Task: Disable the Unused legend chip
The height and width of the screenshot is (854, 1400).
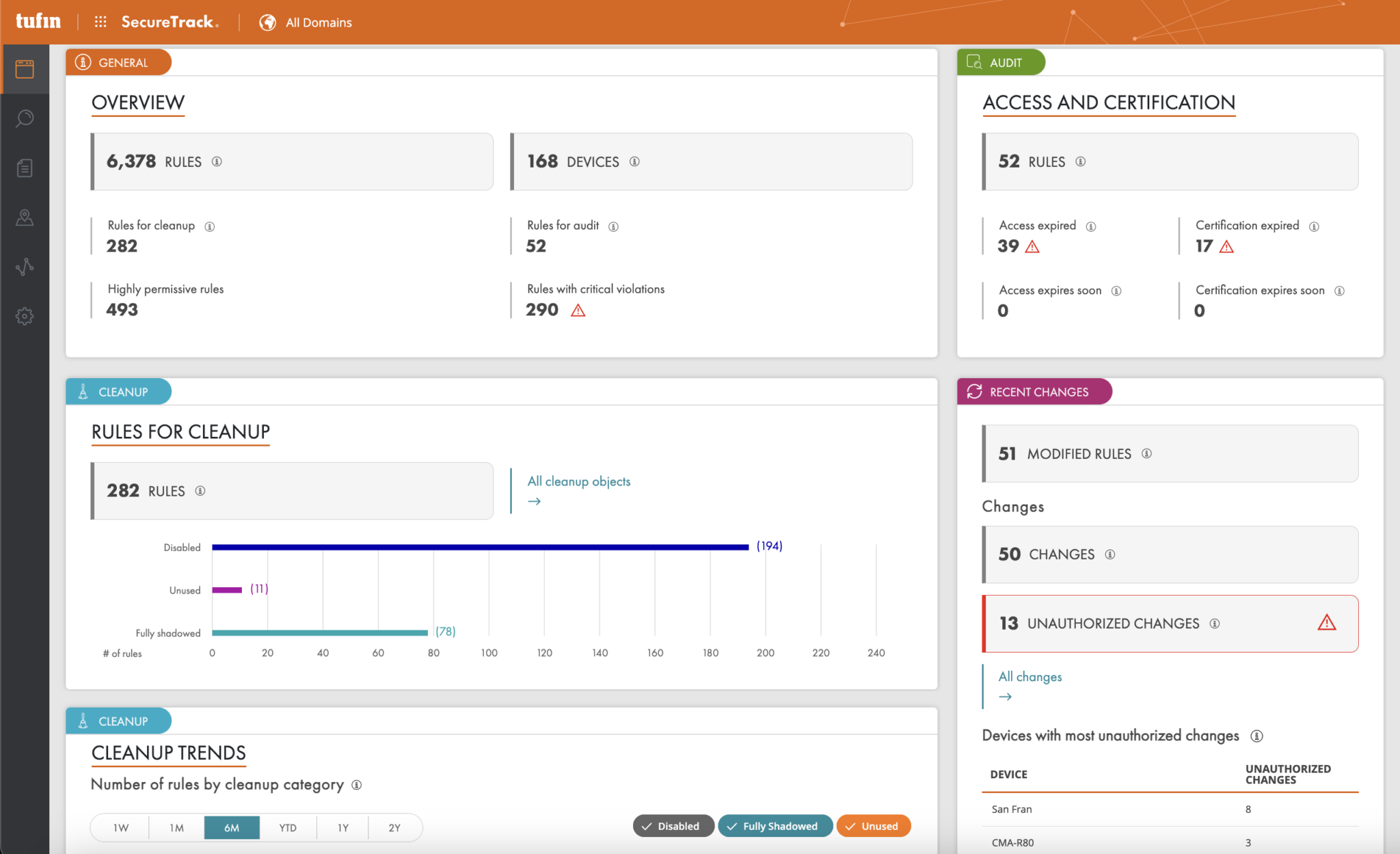Action: point(874,826)
